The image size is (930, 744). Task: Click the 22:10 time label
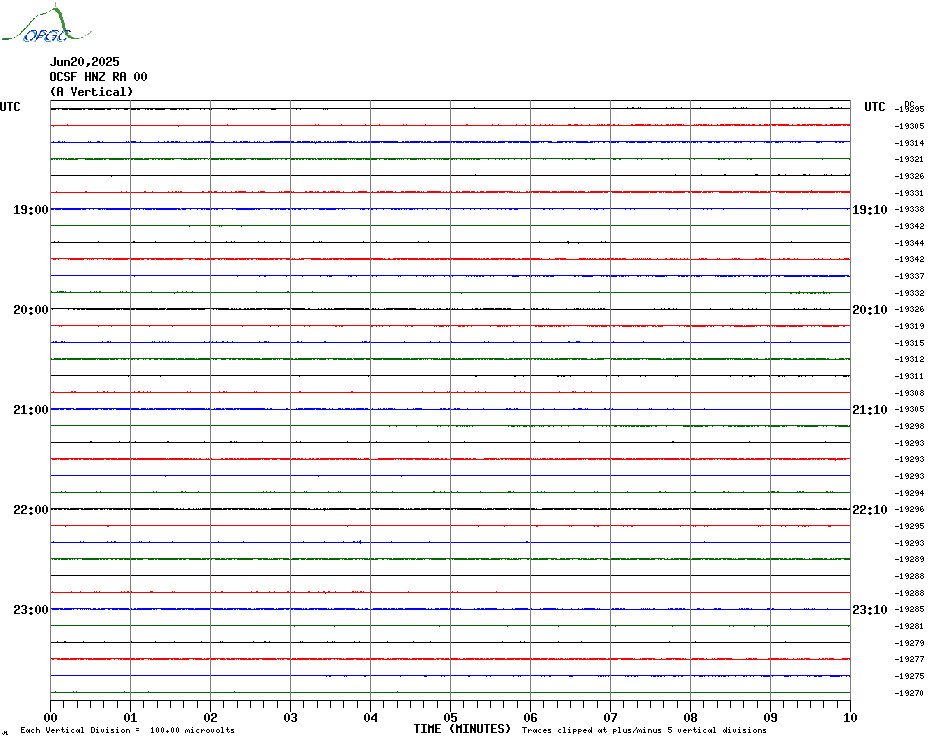click(870, 510)
